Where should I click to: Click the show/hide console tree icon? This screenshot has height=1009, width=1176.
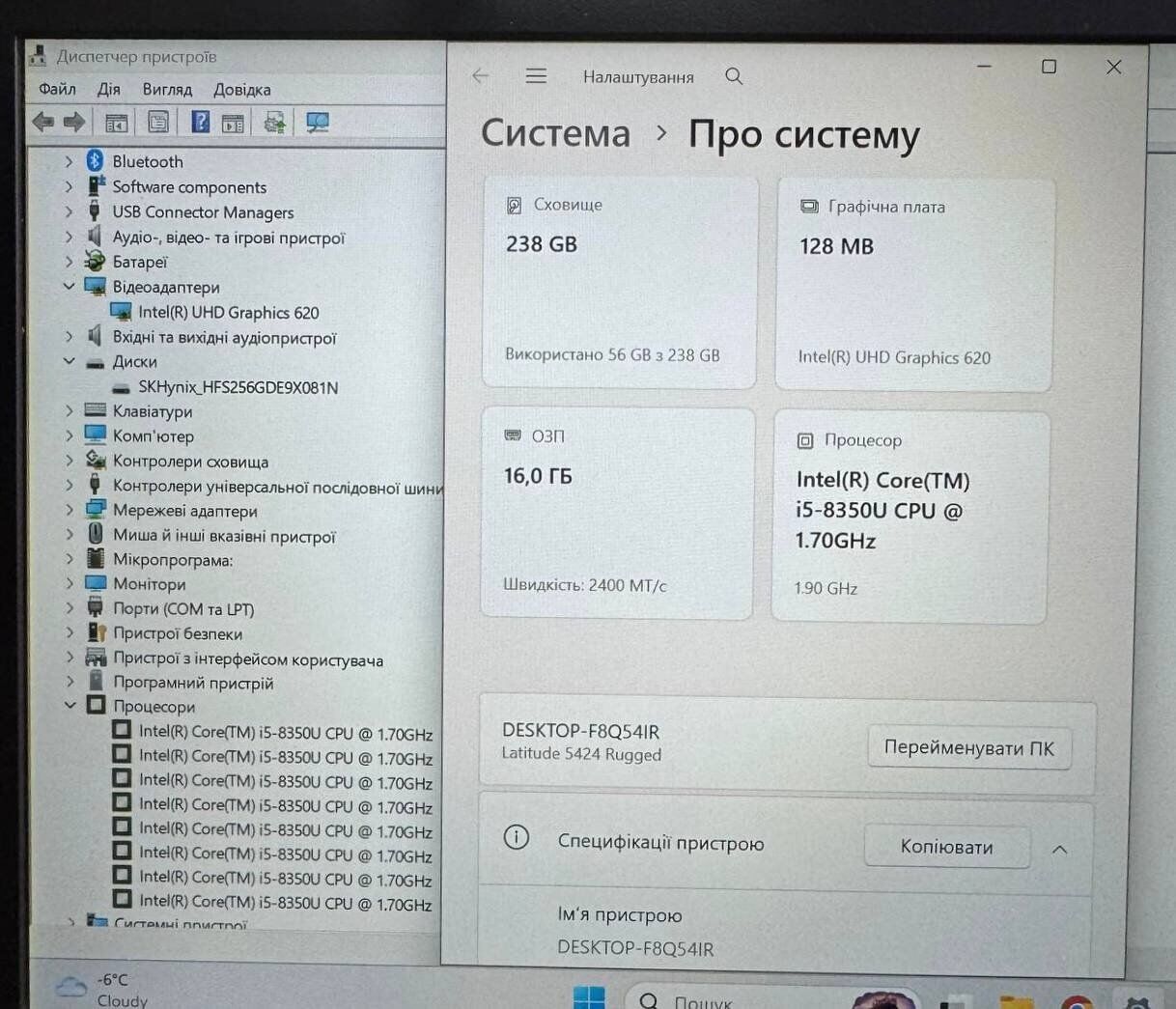click(x=117, y=123)
